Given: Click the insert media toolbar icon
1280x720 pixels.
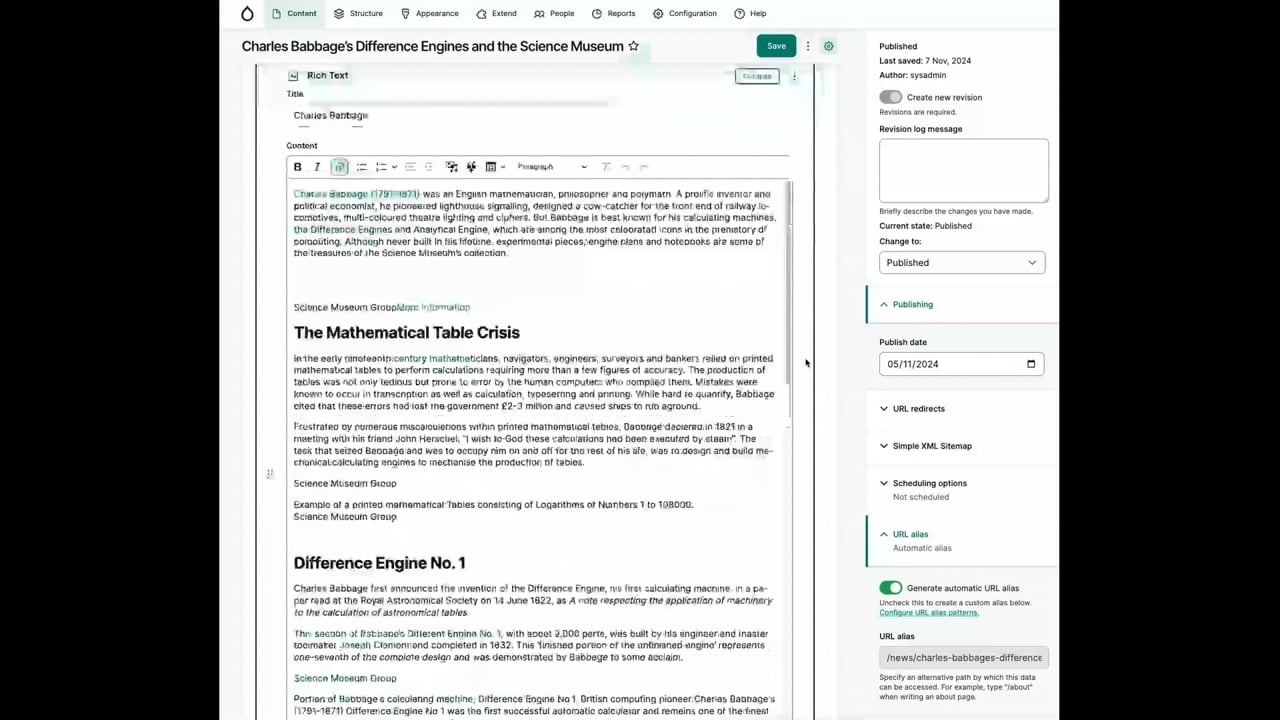Looking at the screenshot, I should coord(452,167).
